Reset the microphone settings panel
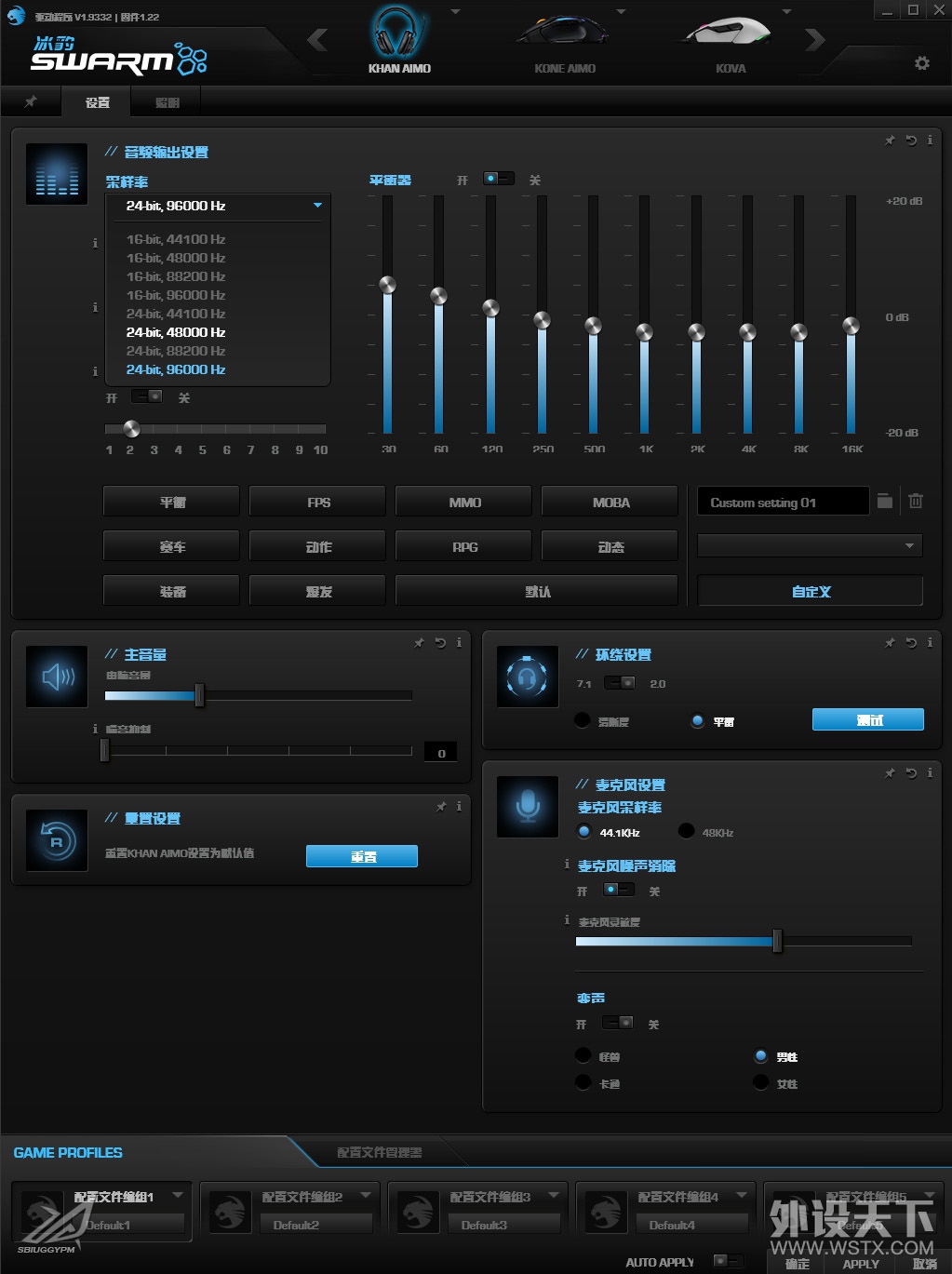The height and width of the screenshot is (1274, 952). coord(911,773)
